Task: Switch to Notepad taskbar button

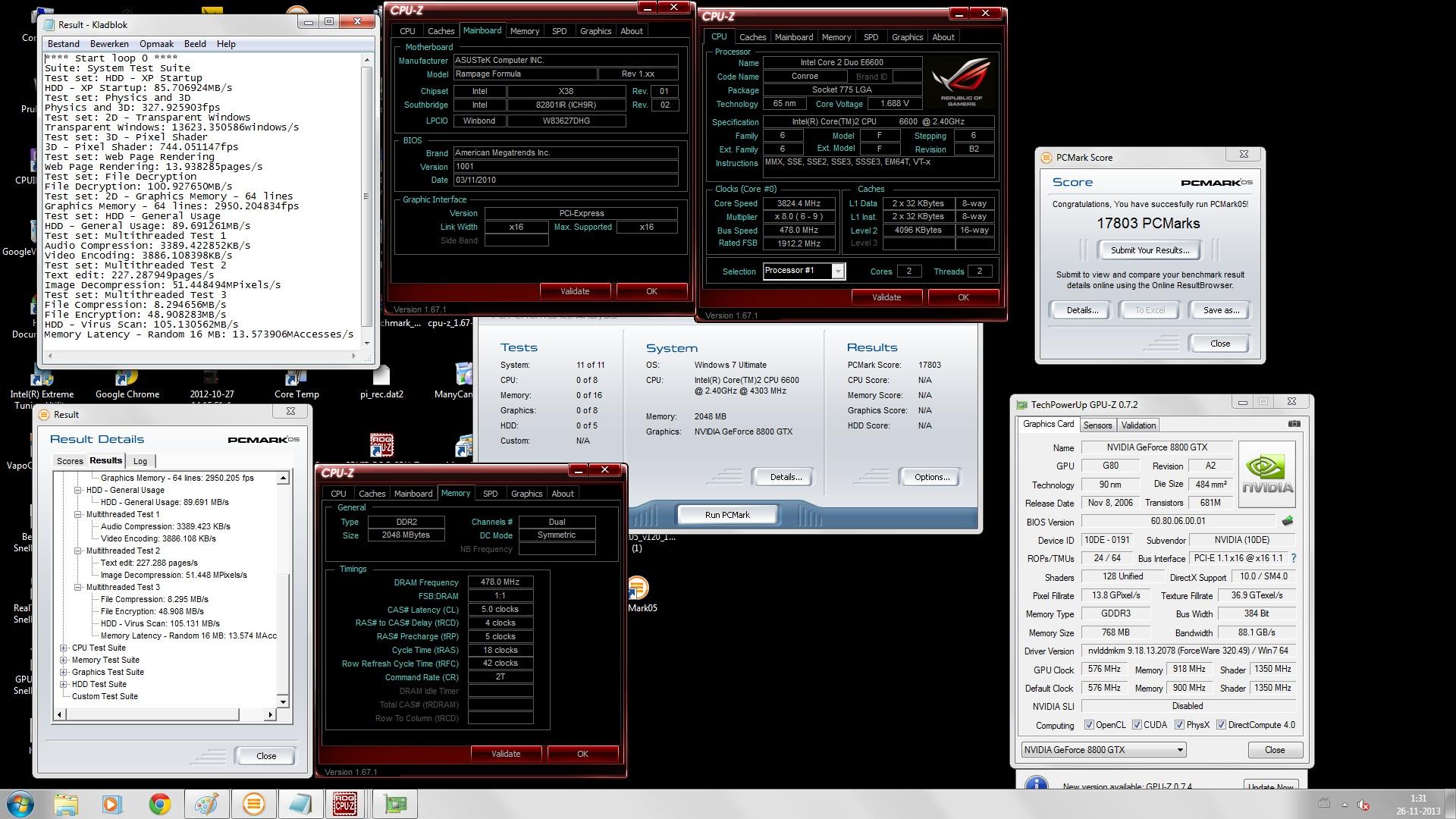Action: (300, 804)
